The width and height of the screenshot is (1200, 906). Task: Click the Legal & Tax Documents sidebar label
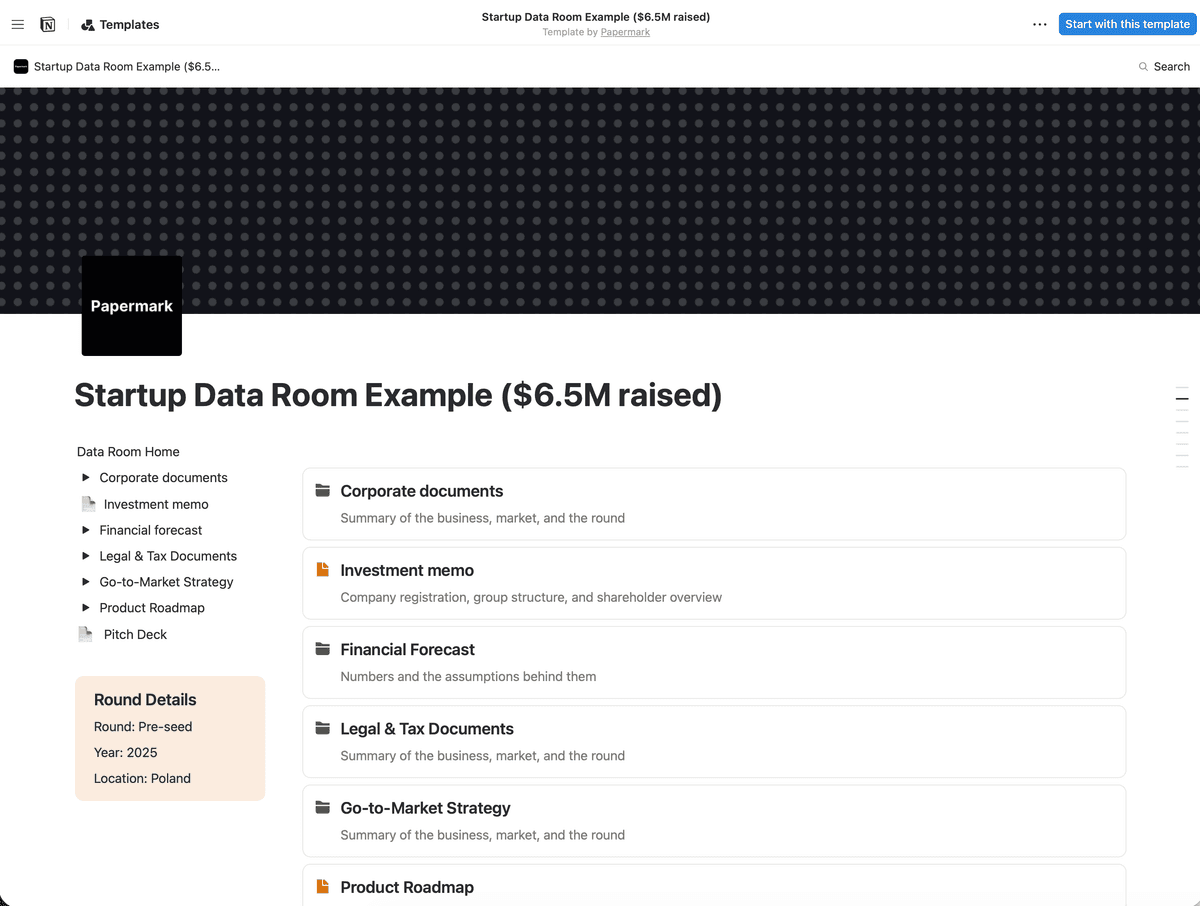168,557
